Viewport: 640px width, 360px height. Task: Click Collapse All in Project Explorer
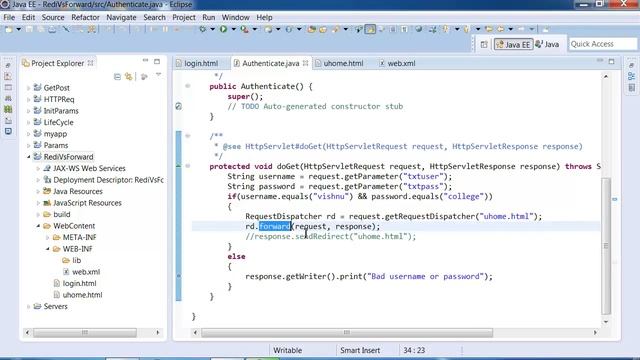[x=117, y=77]
